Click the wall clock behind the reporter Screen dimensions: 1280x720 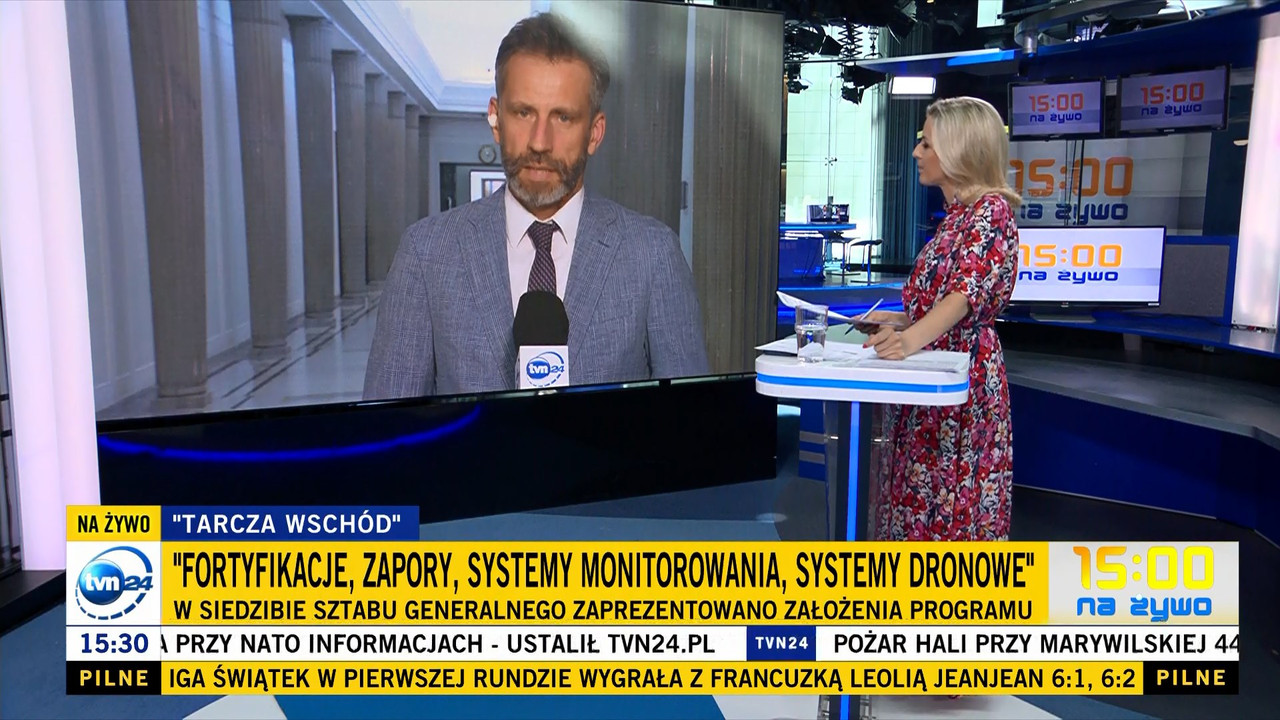click(487, 153)
